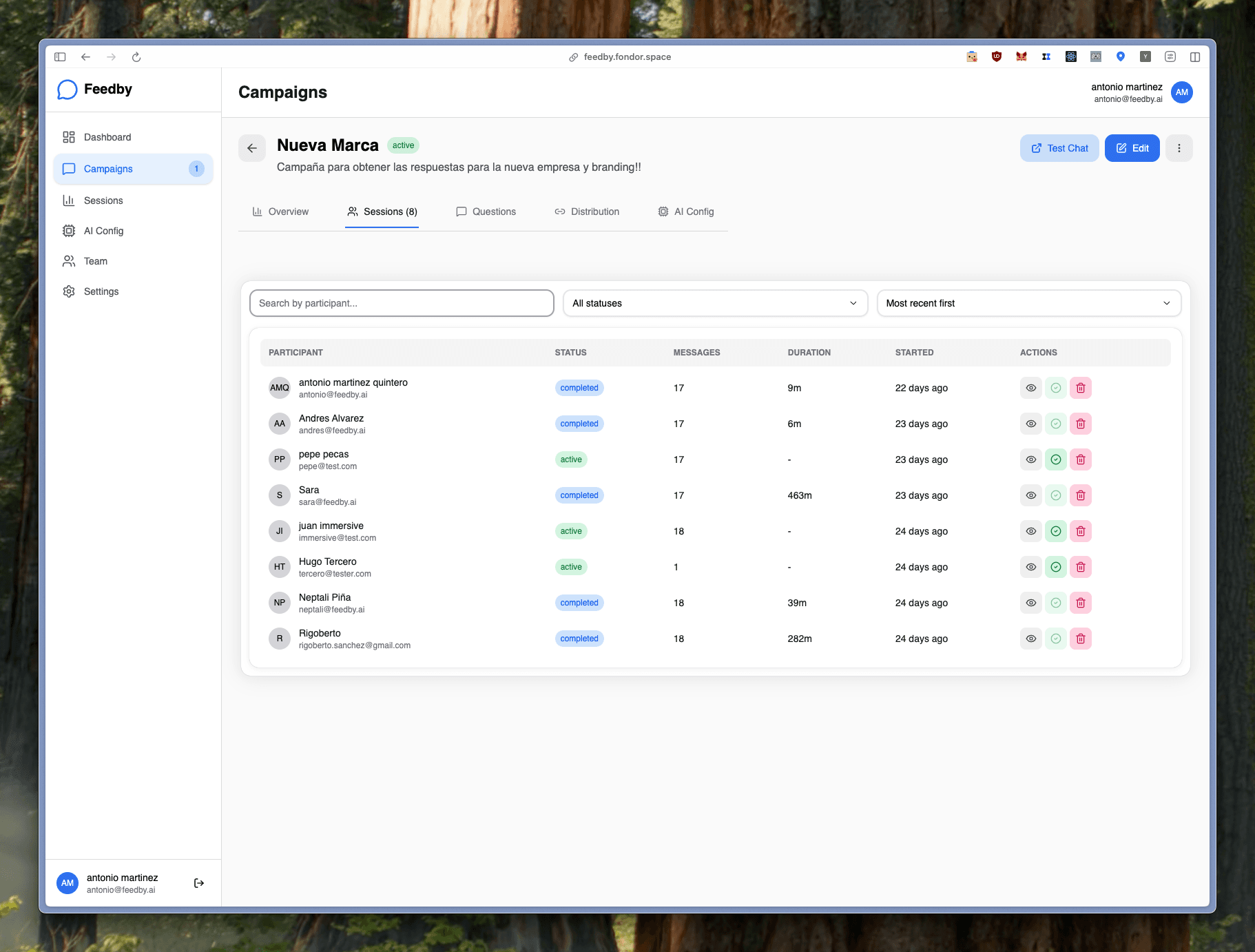Mark juan immersive session complete with check icon

coord(1055,530)
